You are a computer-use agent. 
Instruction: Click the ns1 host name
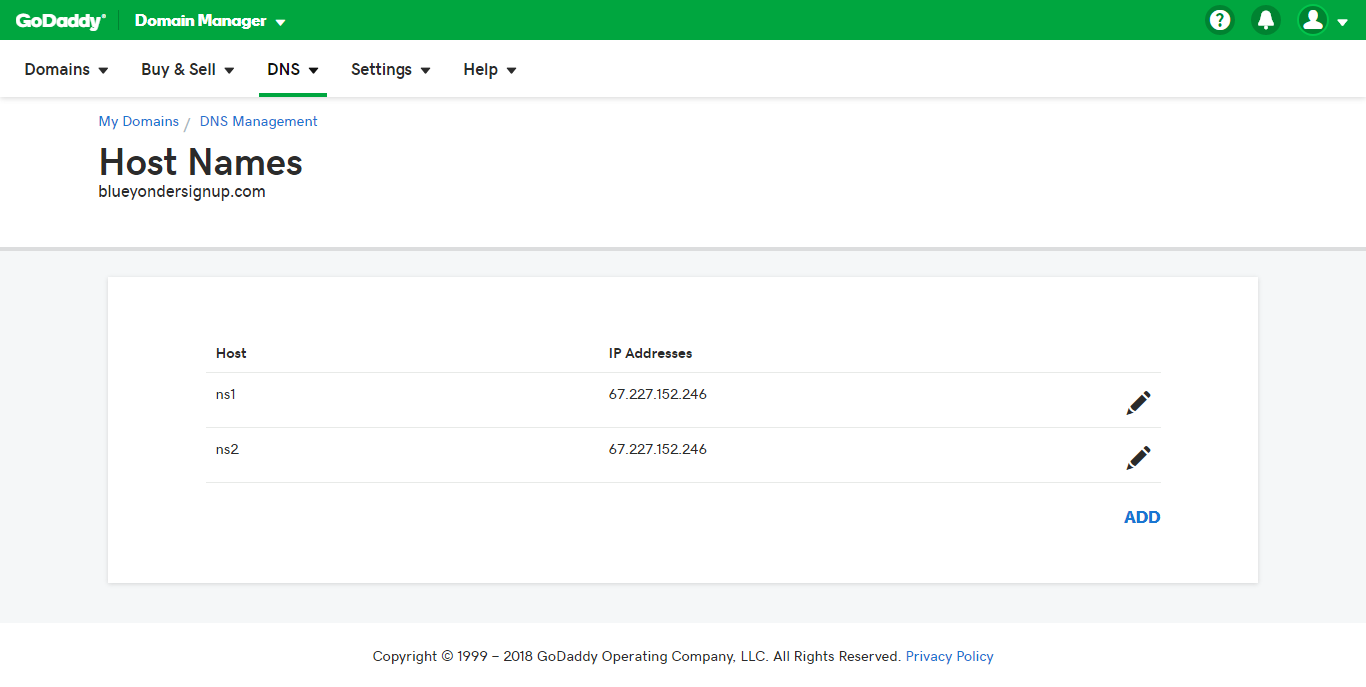[226, 394]
